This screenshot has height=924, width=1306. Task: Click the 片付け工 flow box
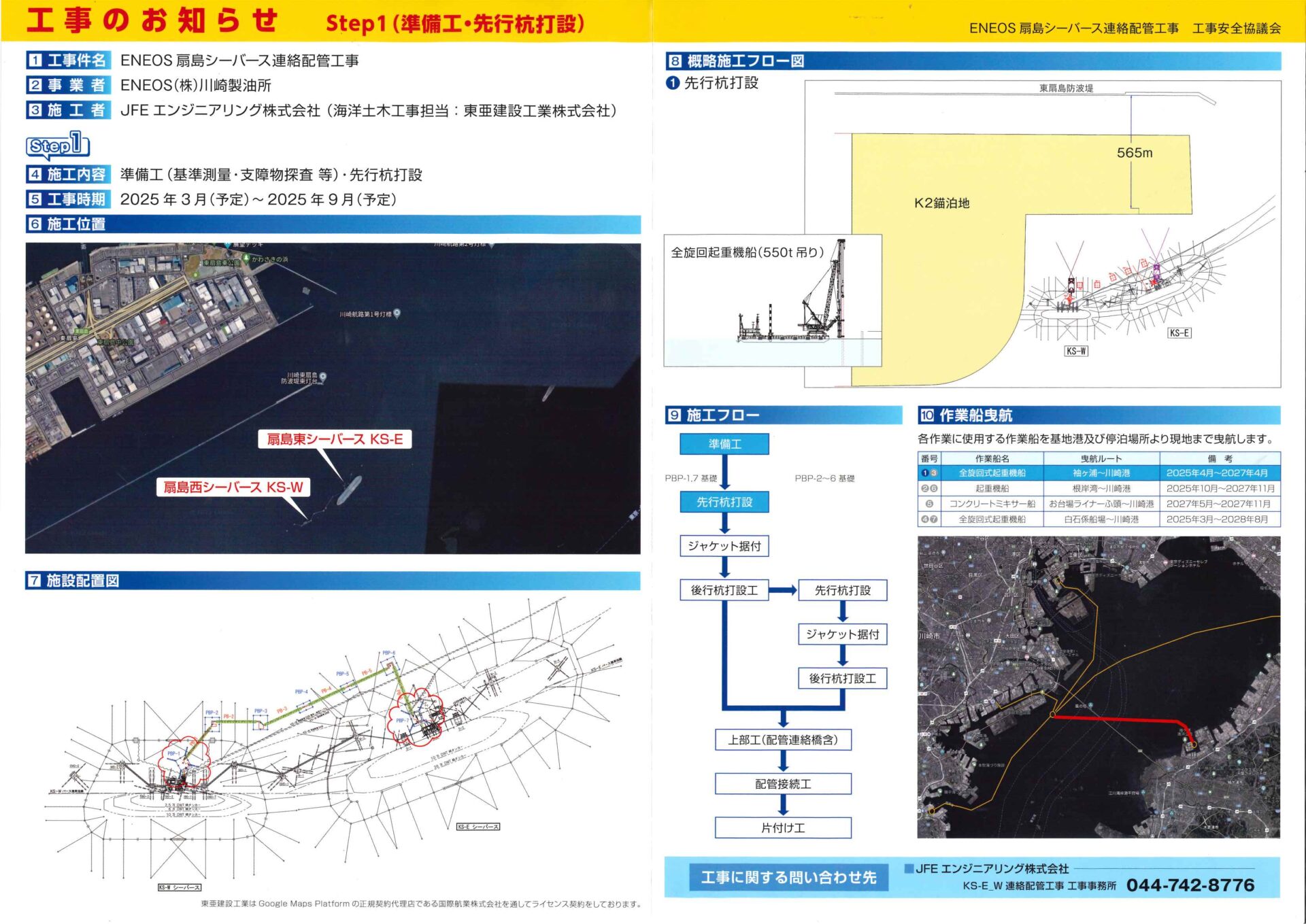click(x=783, y=828)
